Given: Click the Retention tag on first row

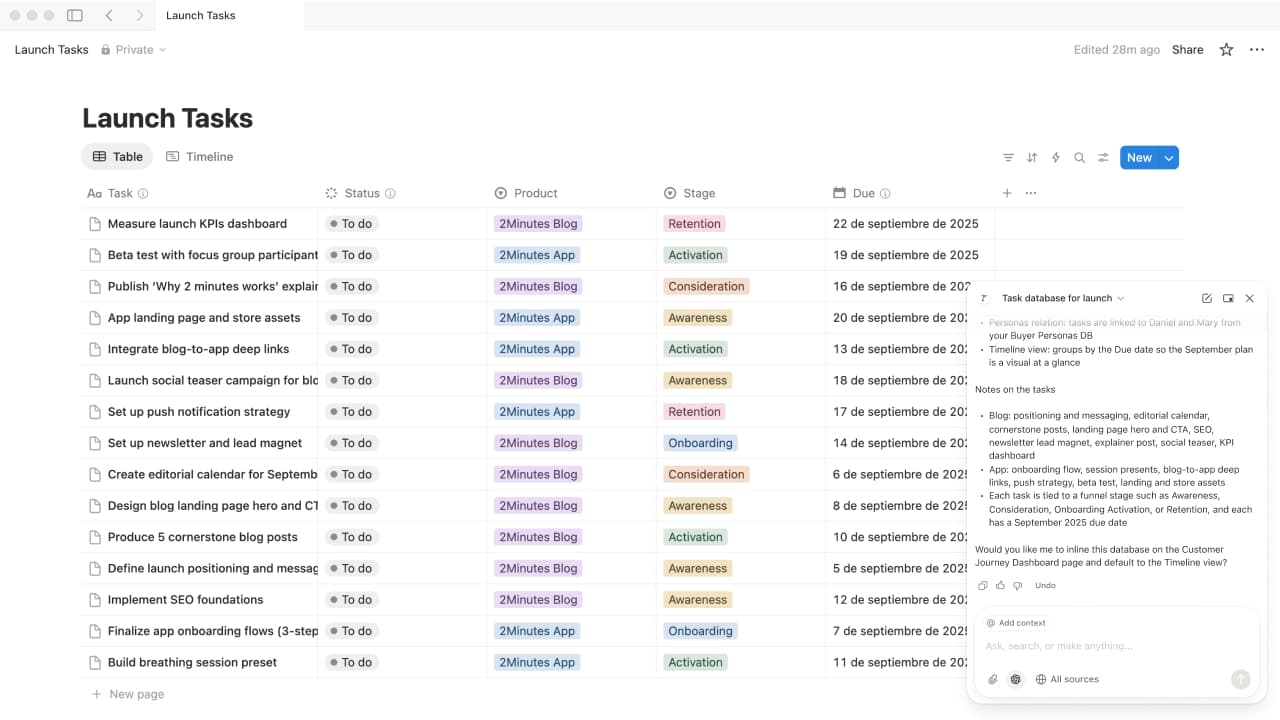Looking at the screenshot, I should [694, 224].
